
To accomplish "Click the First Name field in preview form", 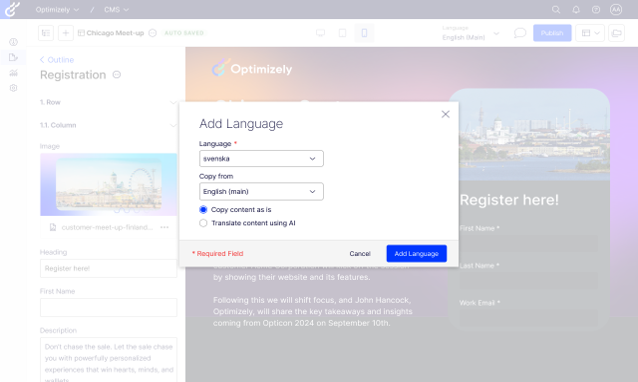I will (529, 243).
